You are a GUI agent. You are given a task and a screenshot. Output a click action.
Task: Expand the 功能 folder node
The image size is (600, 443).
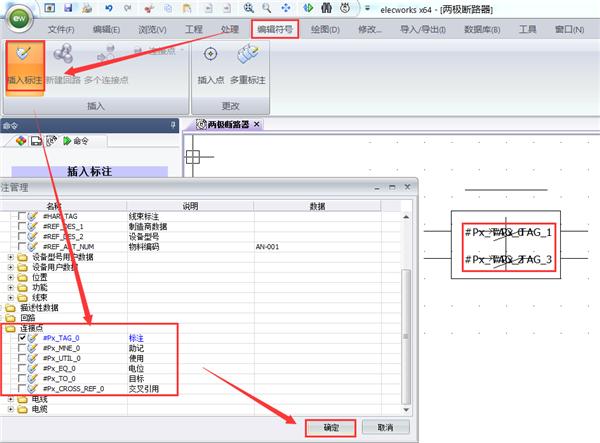(11, 287)
